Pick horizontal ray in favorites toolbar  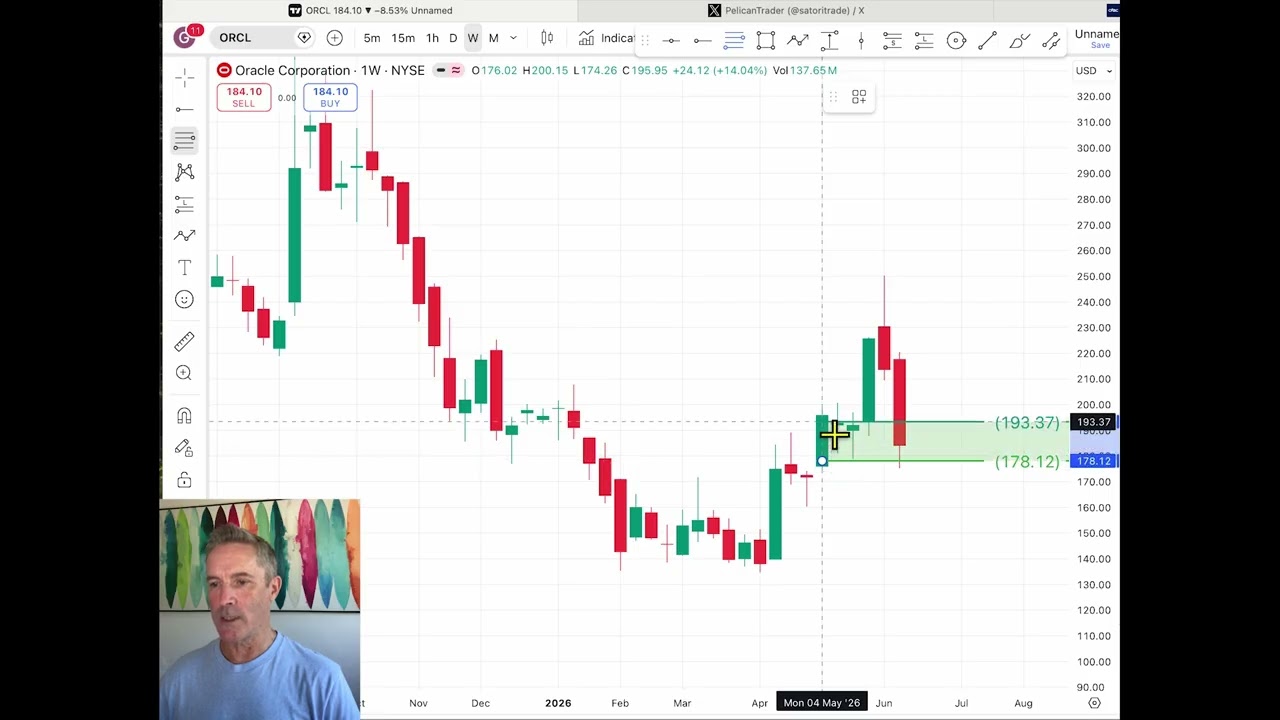coord(703,41)
